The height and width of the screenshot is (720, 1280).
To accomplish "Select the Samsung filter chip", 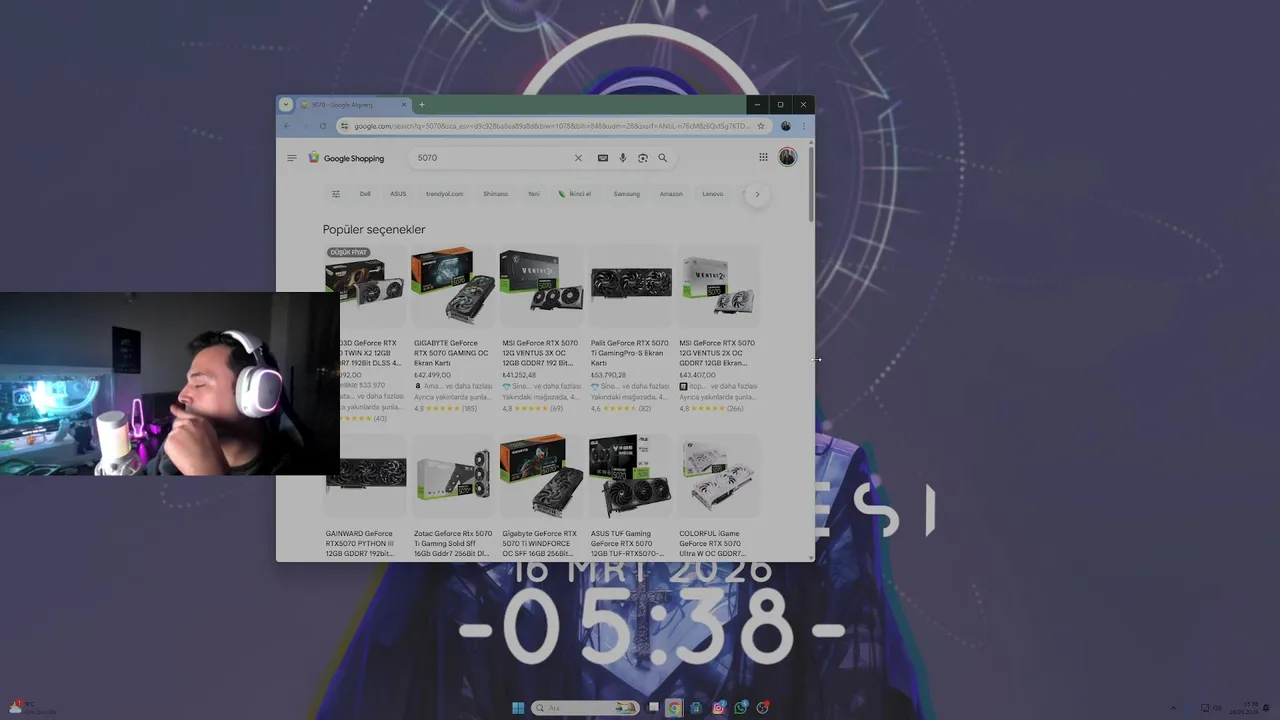I will [x=626, y=194].
